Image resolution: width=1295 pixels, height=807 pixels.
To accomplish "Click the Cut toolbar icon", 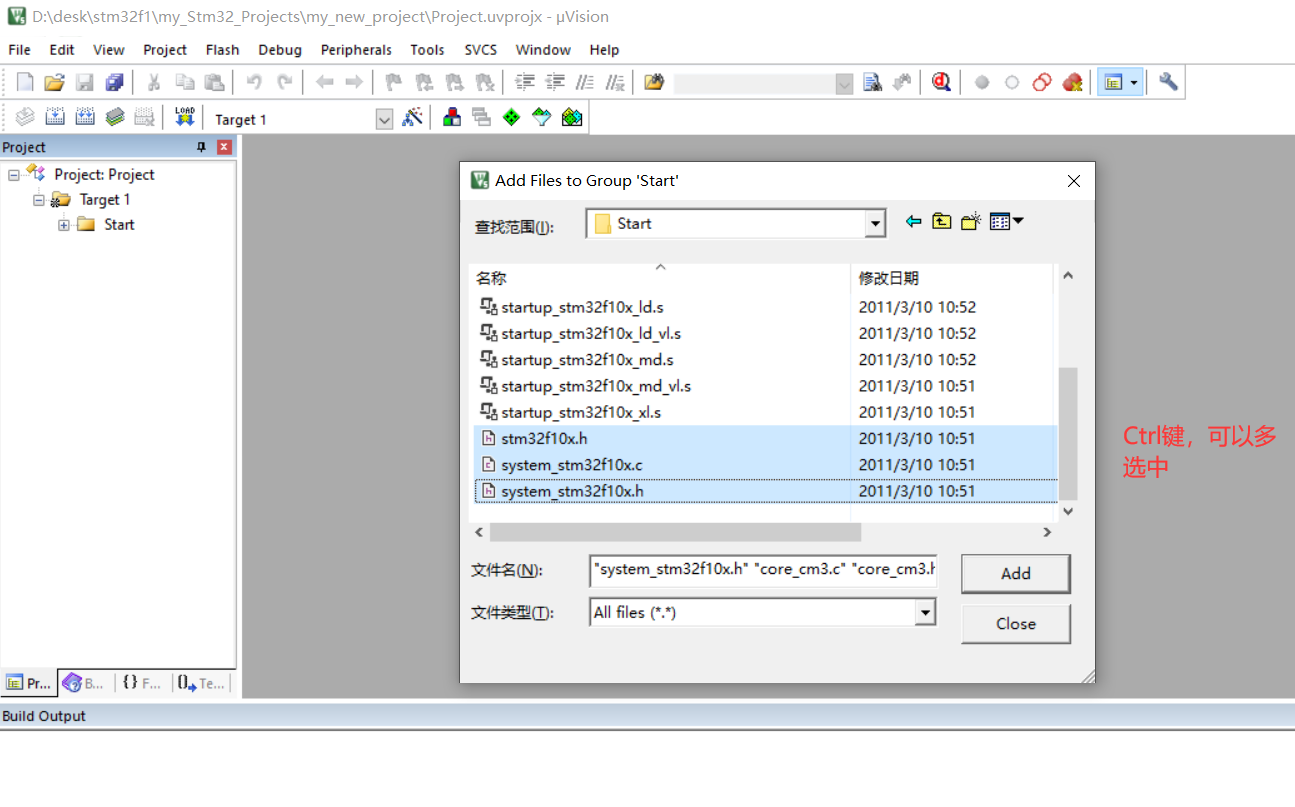I will 154,82.
